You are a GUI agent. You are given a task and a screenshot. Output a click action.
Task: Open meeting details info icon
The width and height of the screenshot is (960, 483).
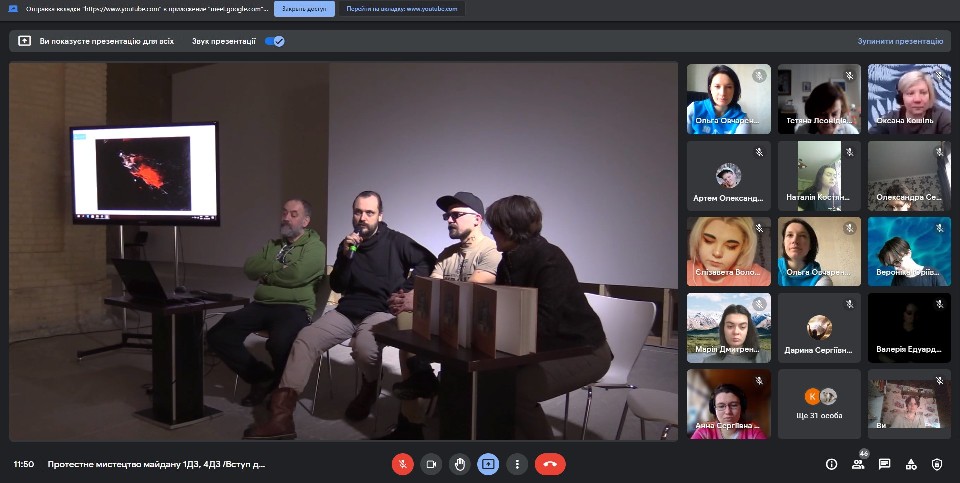831,464
